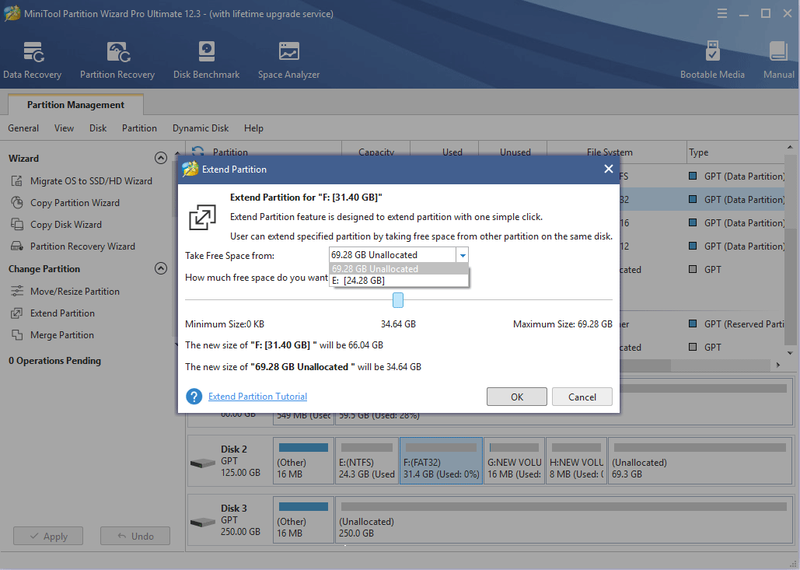This screenshot has height=570, width=800.
Task: Open the Extend Partition Tutorial link
Action: pos(258,396)
